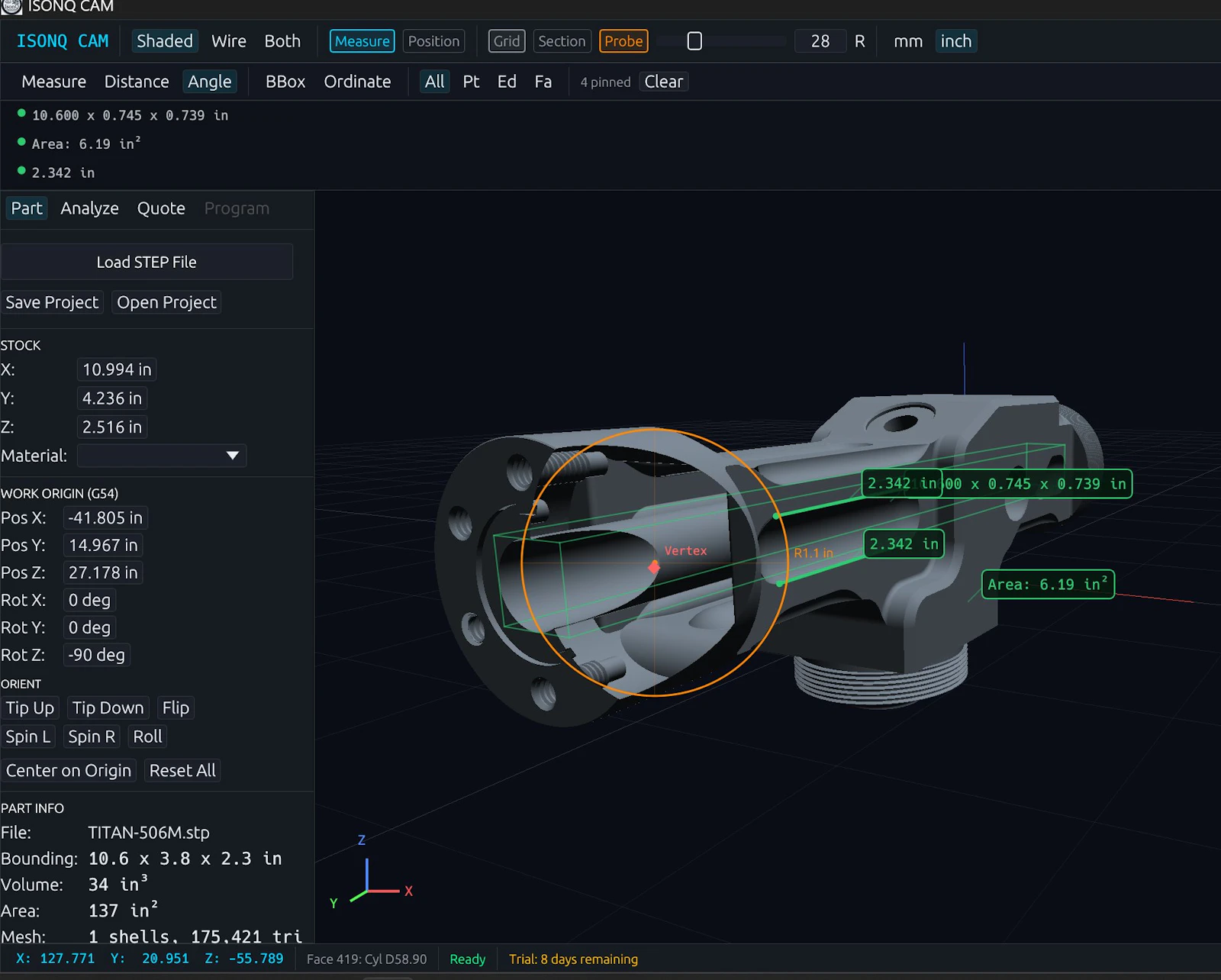The image size is (1221, 980).
Task: Select the Ordinate measure mode
Action: (x=357, y=82)
